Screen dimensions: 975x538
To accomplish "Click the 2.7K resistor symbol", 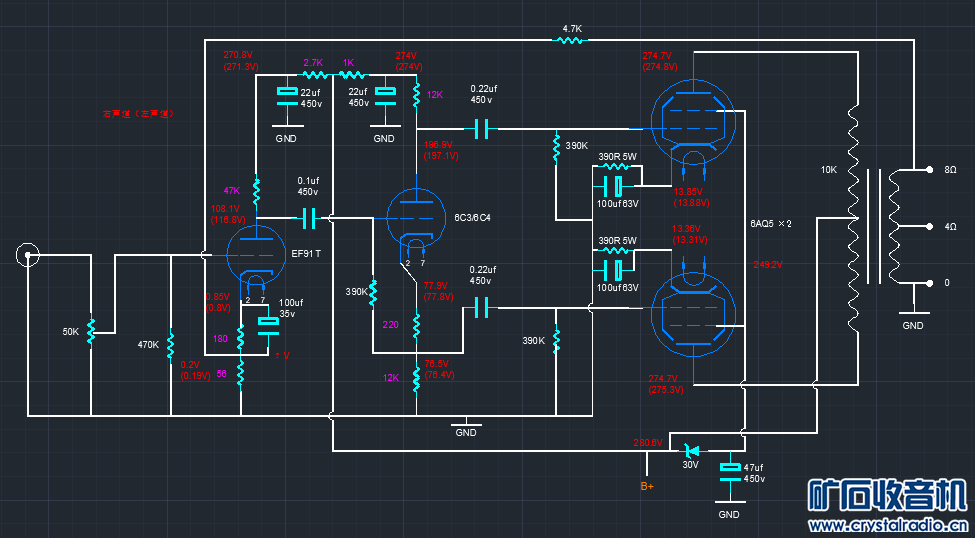I will click(313, 75).
